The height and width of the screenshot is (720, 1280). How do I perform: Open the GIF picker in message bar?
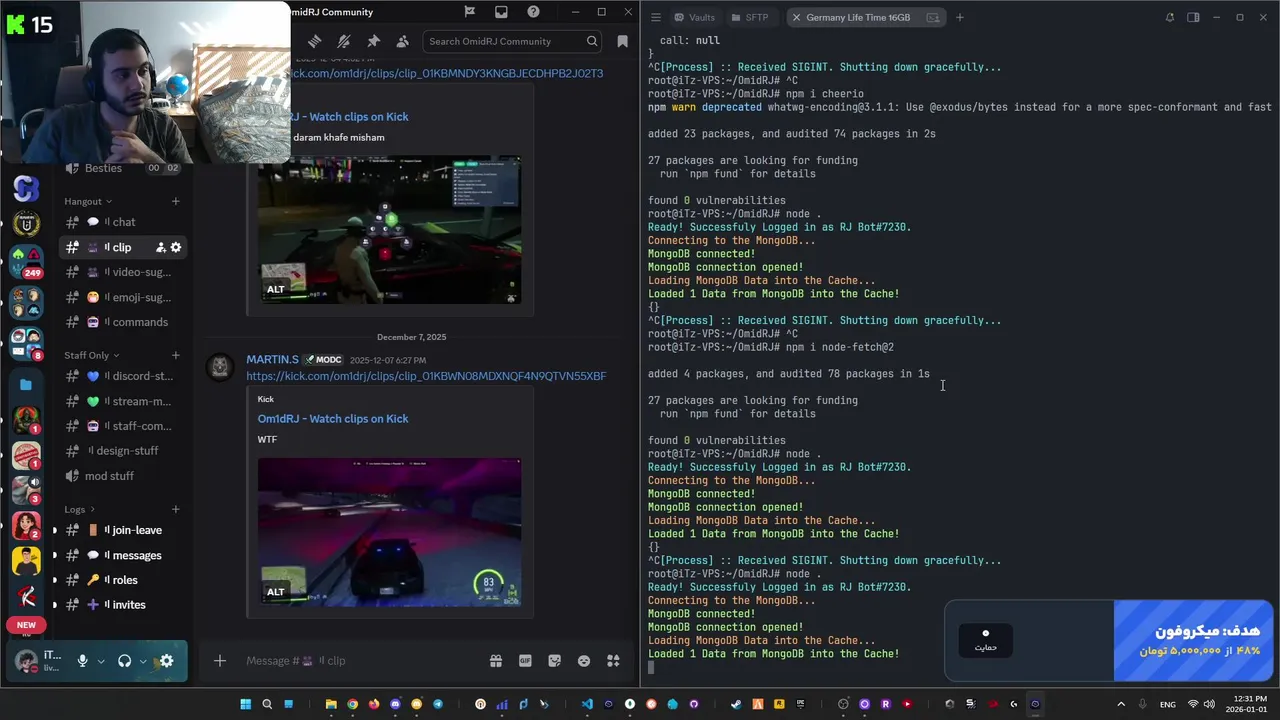[525, 661]
